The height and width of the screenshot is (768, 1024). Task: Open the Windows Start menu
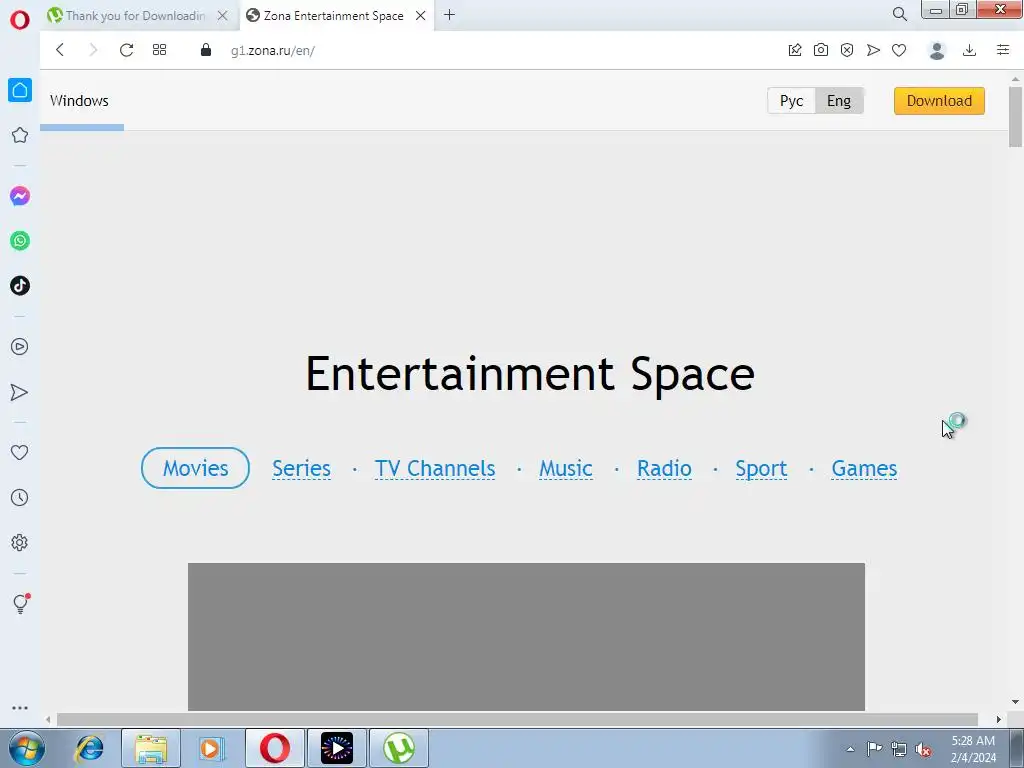tap(26, 748)
